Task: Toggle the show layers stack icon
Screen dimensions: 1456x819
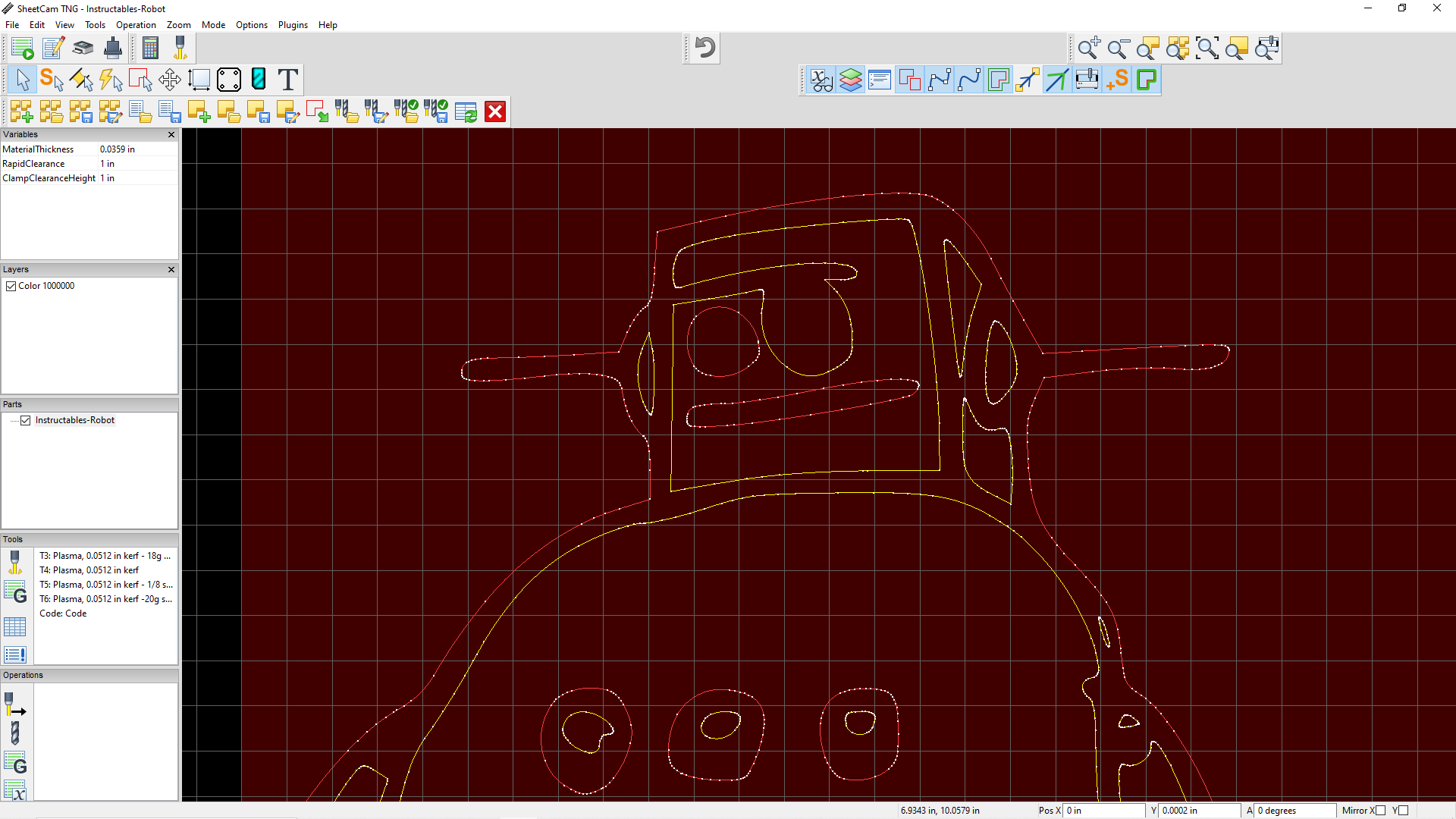Action: point(851,80)
